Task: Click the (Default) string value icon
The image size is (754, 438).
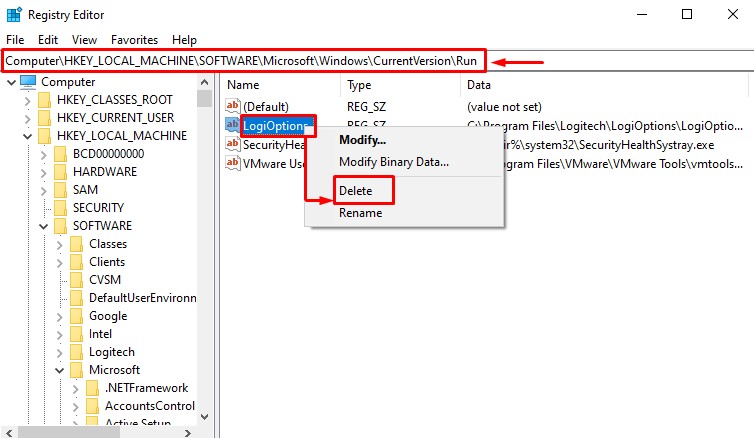Action: pos(233,106)
